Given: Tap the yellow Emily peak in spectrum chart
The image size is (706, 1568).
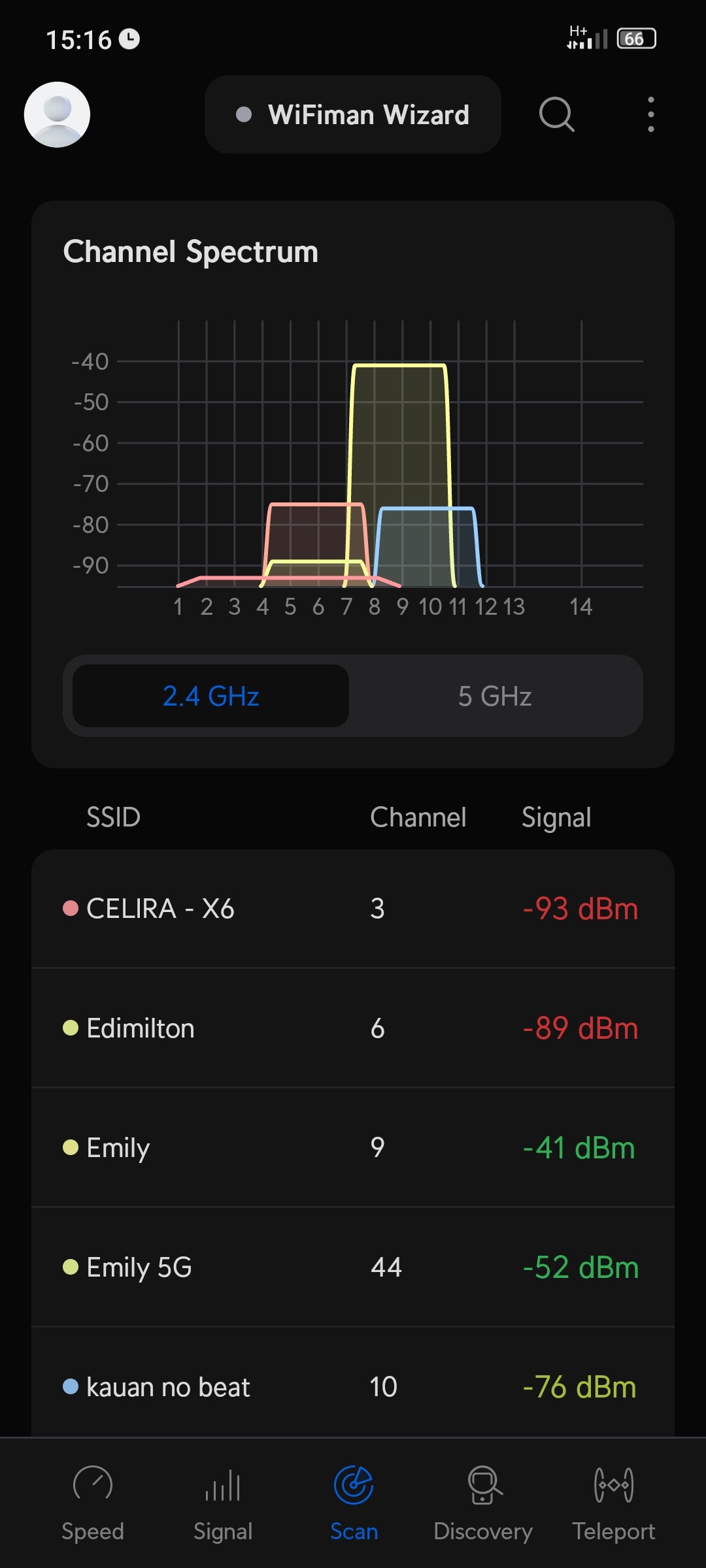Looking at the screenshot, I should pyautogui.click(x=399, y=425).
